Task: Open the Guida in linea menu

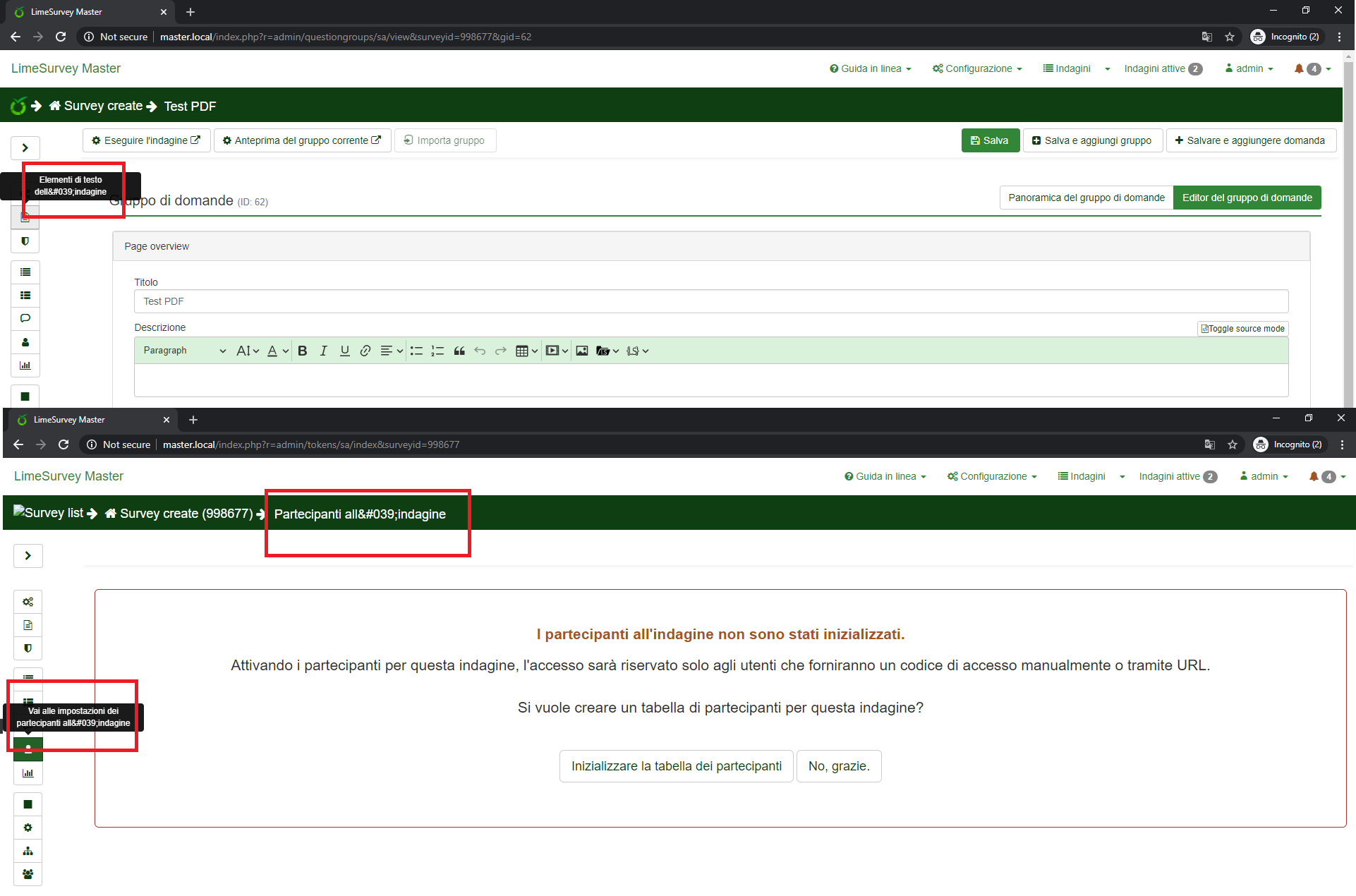Action: click(871, 68)
